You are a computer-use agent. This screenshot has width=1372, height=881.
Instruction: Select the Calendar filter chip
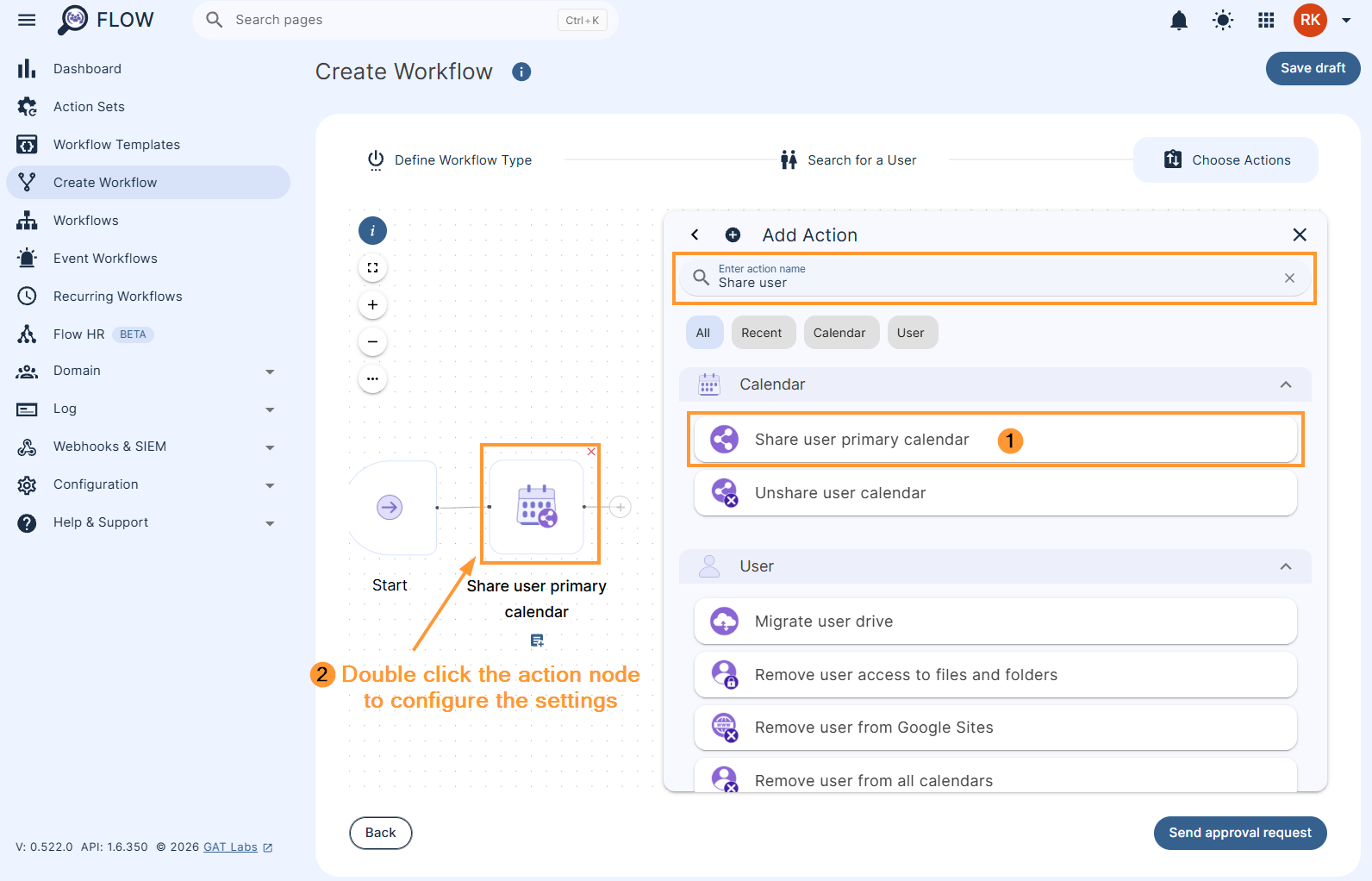coord(839,333)
